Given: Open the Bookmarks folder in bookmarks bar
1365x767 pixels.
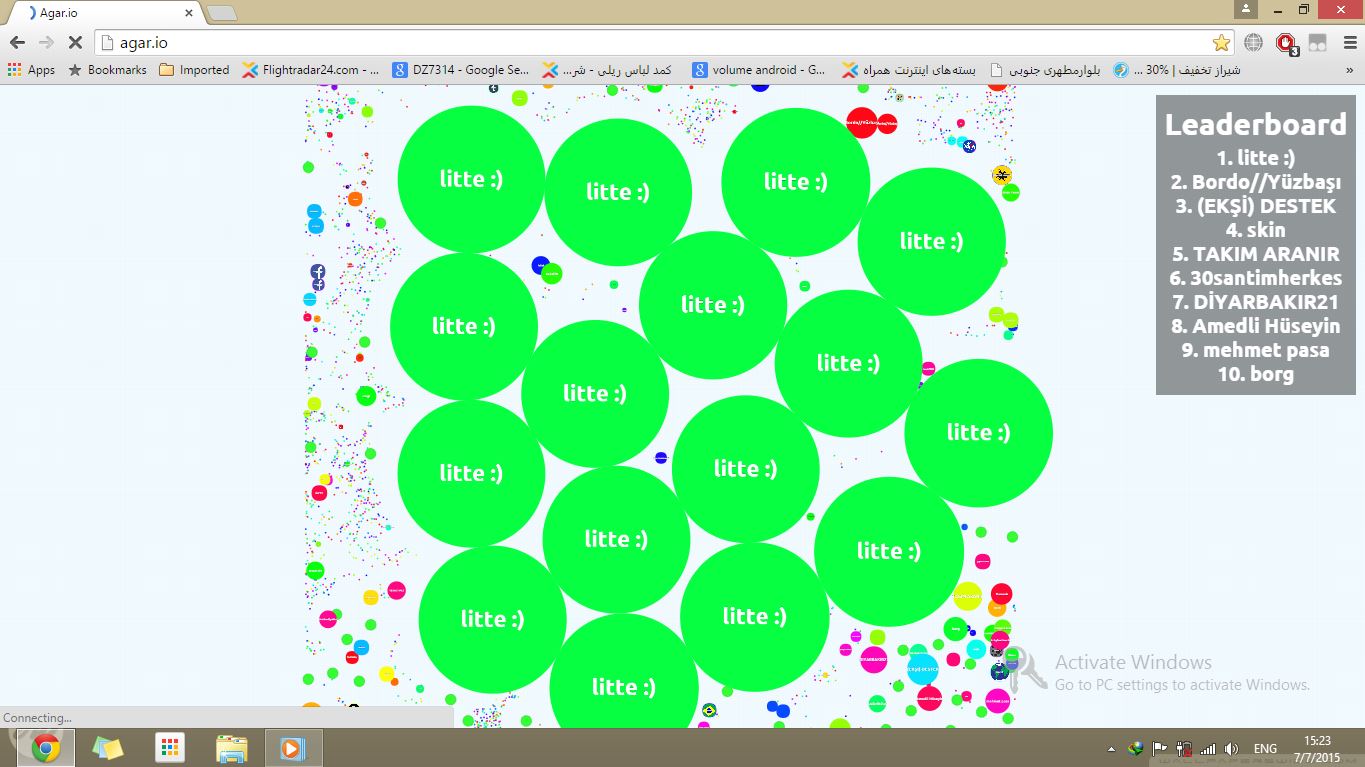Looking at the screenshot, I should point(107,70).
